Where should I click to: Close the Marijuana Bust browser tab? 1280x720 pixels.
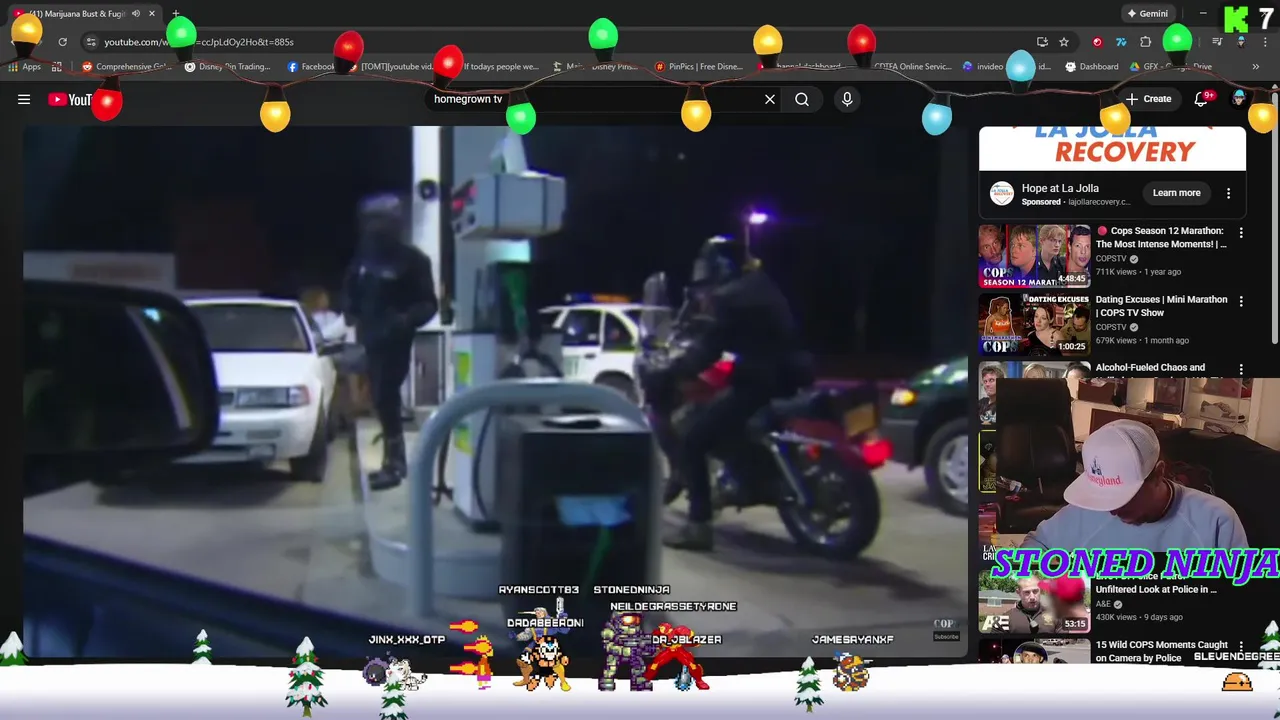pos(152,14)
